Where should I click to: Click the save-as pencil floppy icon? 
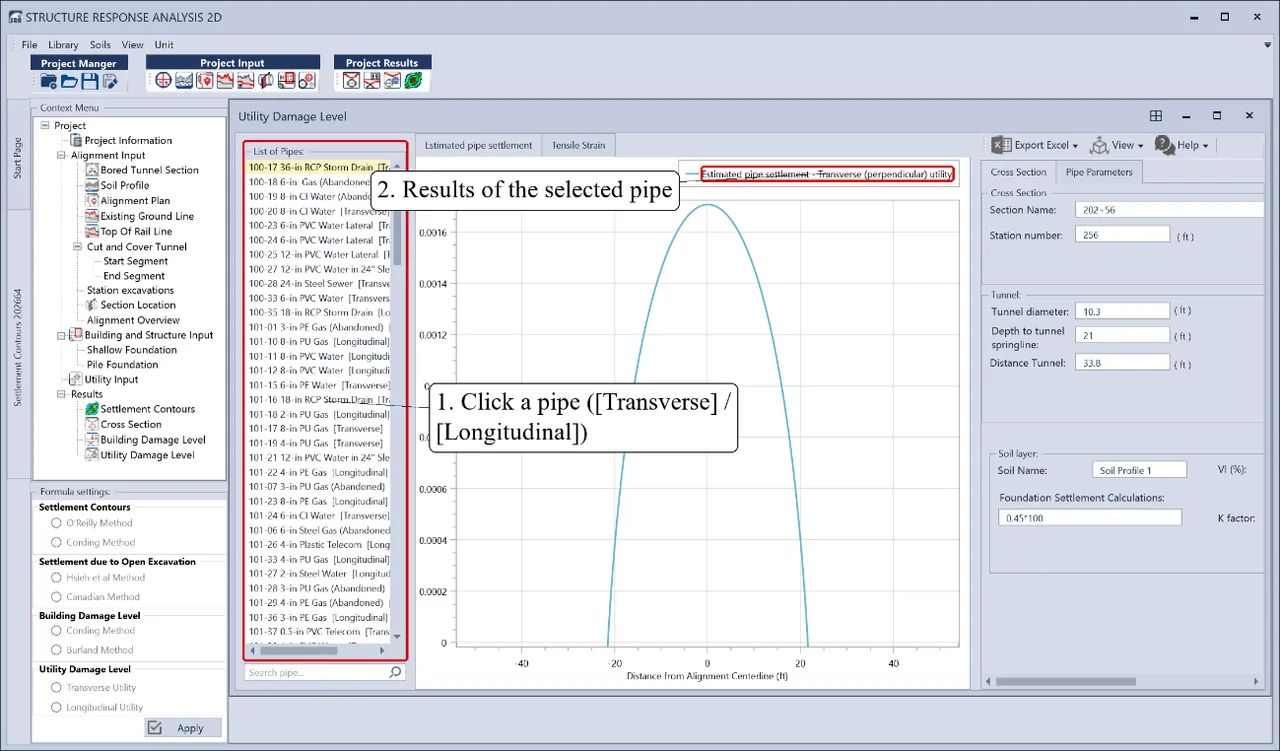(110, 81)
